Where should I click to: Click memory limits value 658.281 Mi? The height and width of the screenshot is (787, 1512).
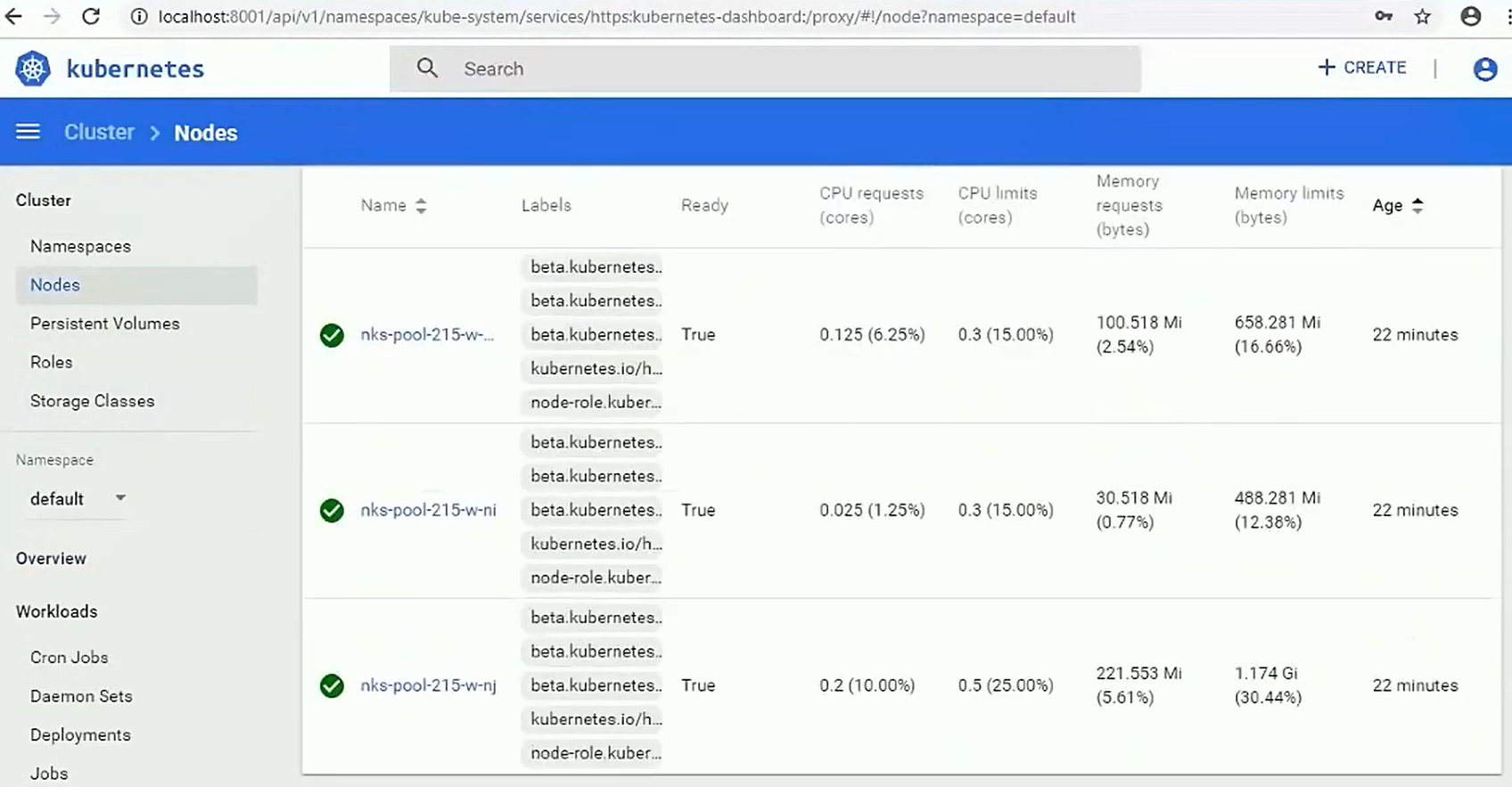[1278, 322]
